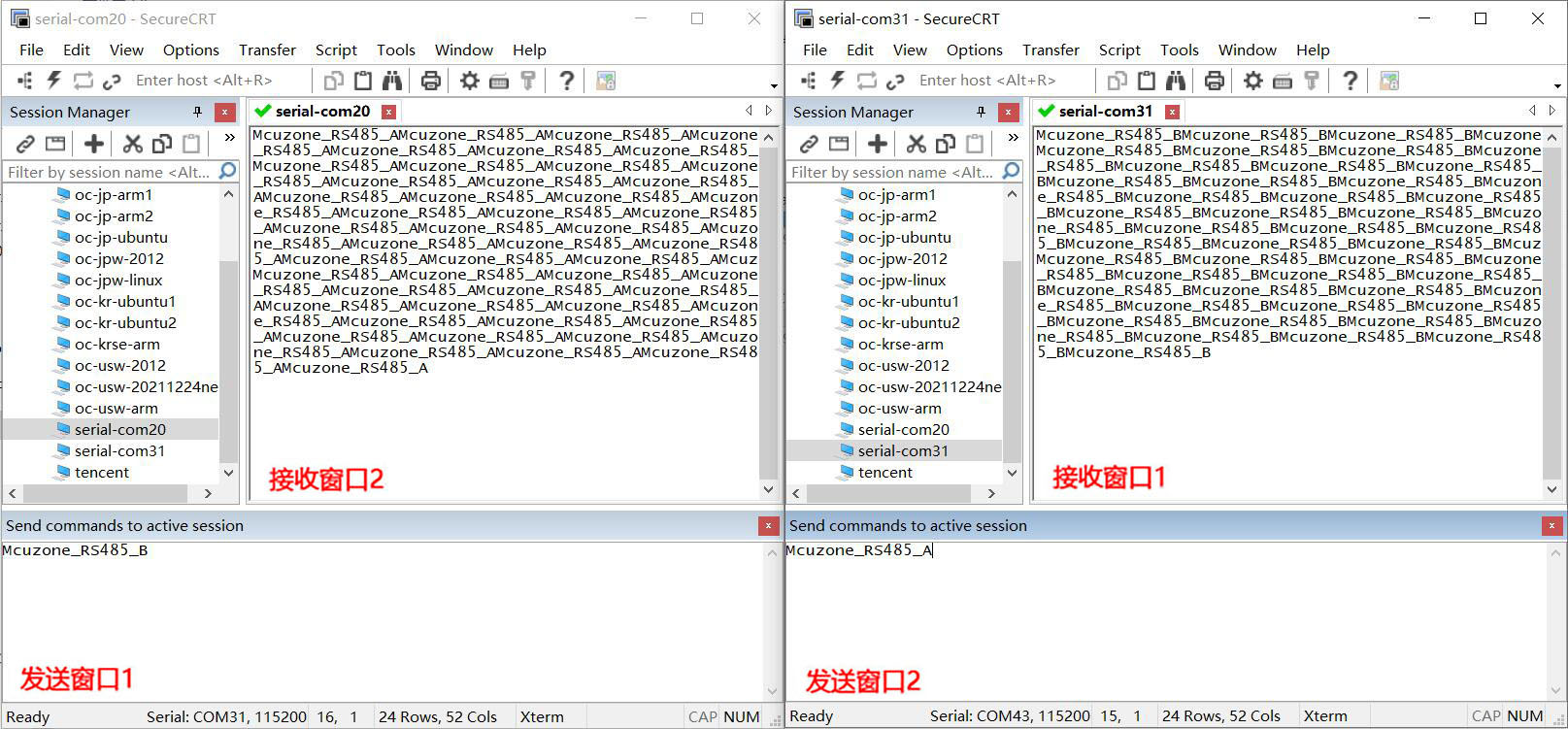1568x729 pixels.
Task: Expand toolbar overflow arrow in serial-com31 window
Action: [1557, 85]
